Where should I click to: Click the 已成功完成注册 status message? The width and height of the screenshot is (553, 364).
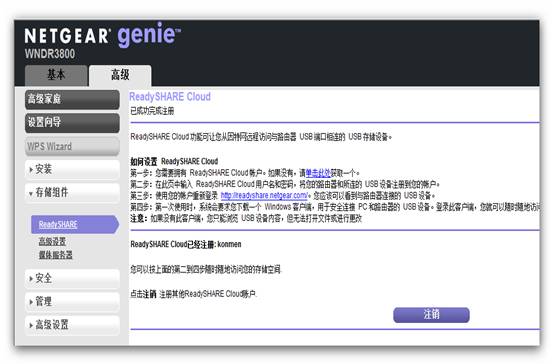152,111
